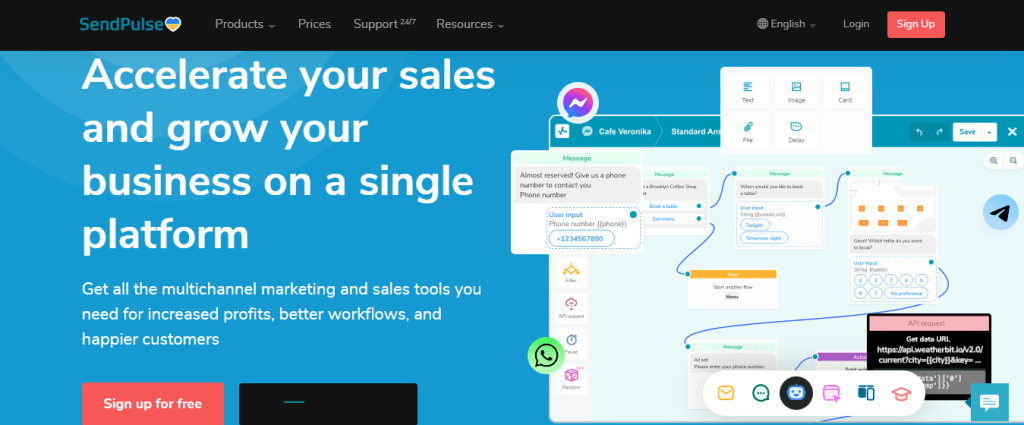Click the green chat bubble icon in bottom bar
The height and width of the screenshot is (425, 1024).
(761, 392)
